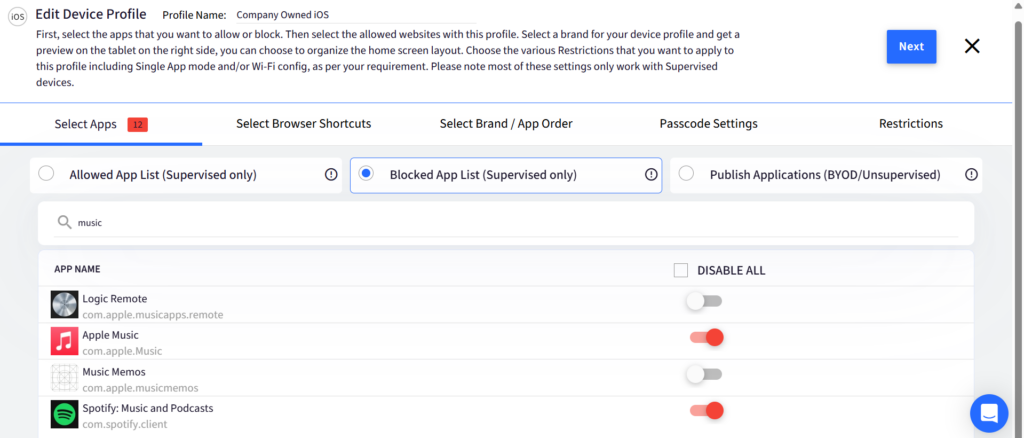
Task: Select Allowed App List radio button
Action: tap(46, 174)
